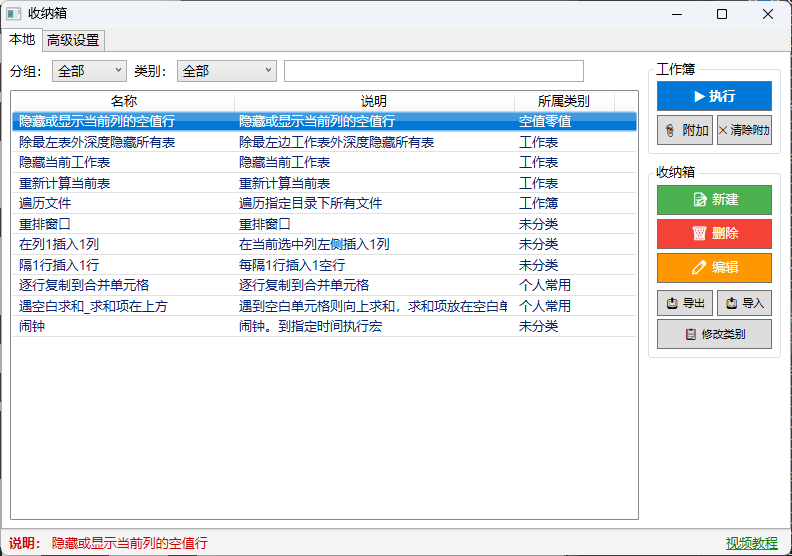Select row 除最左表外深度隐藏所有表
Viewport: 792px width, 556px height.
pyautogui.click(x=324, y=142)
